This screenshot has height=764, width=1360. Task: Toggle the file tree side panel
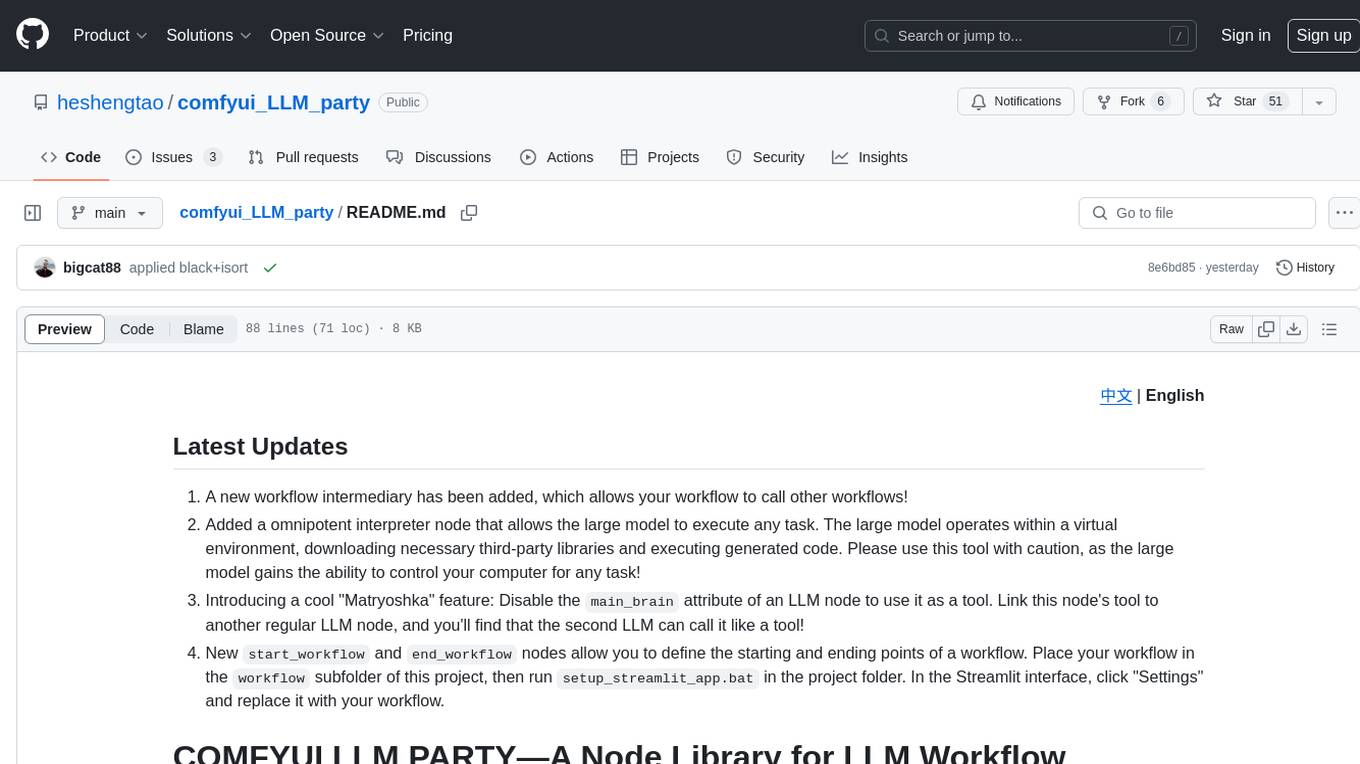[33, 213]
